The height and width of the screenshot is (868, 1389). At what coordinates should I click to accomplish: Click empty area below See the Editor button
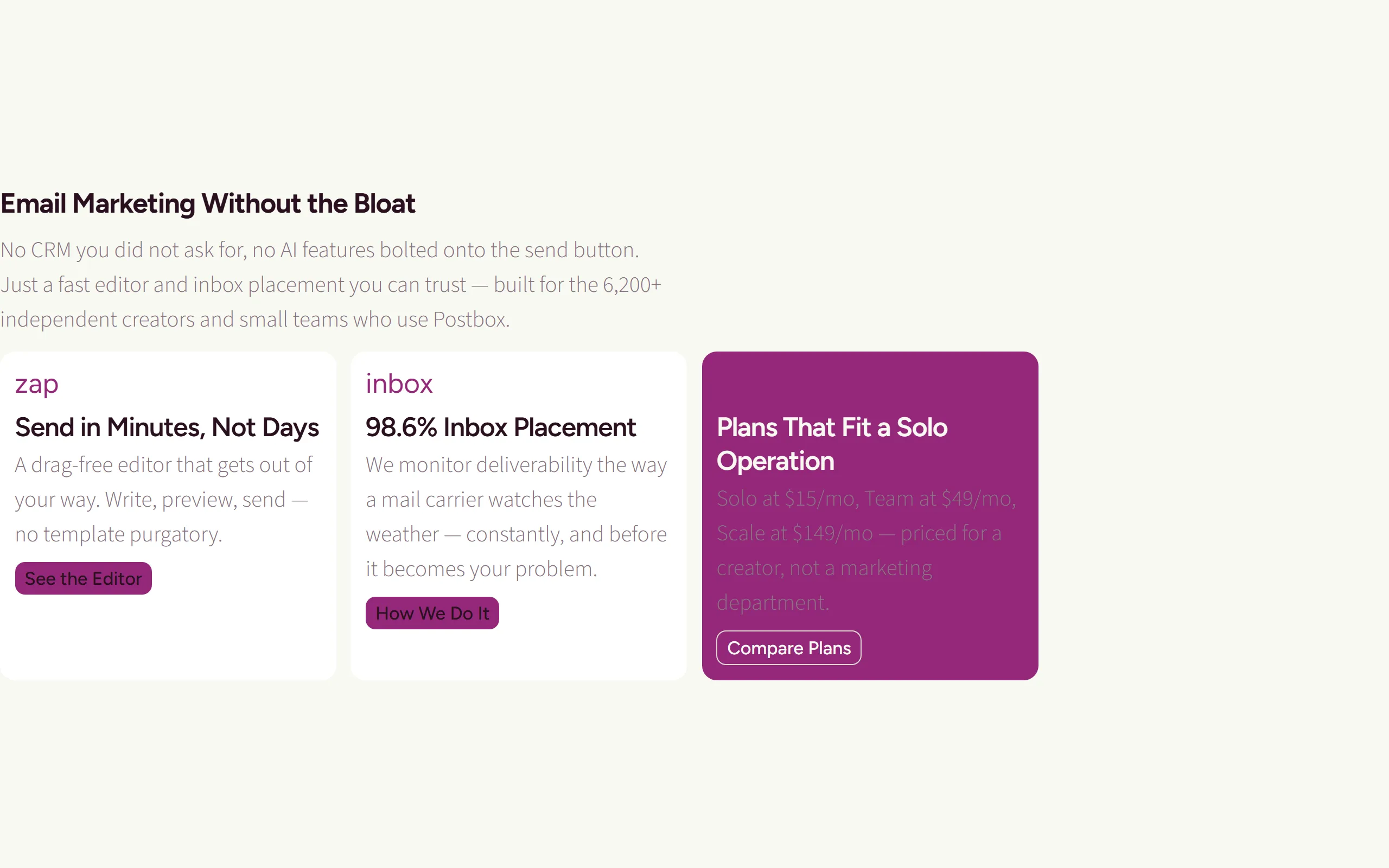coord(168,637)
